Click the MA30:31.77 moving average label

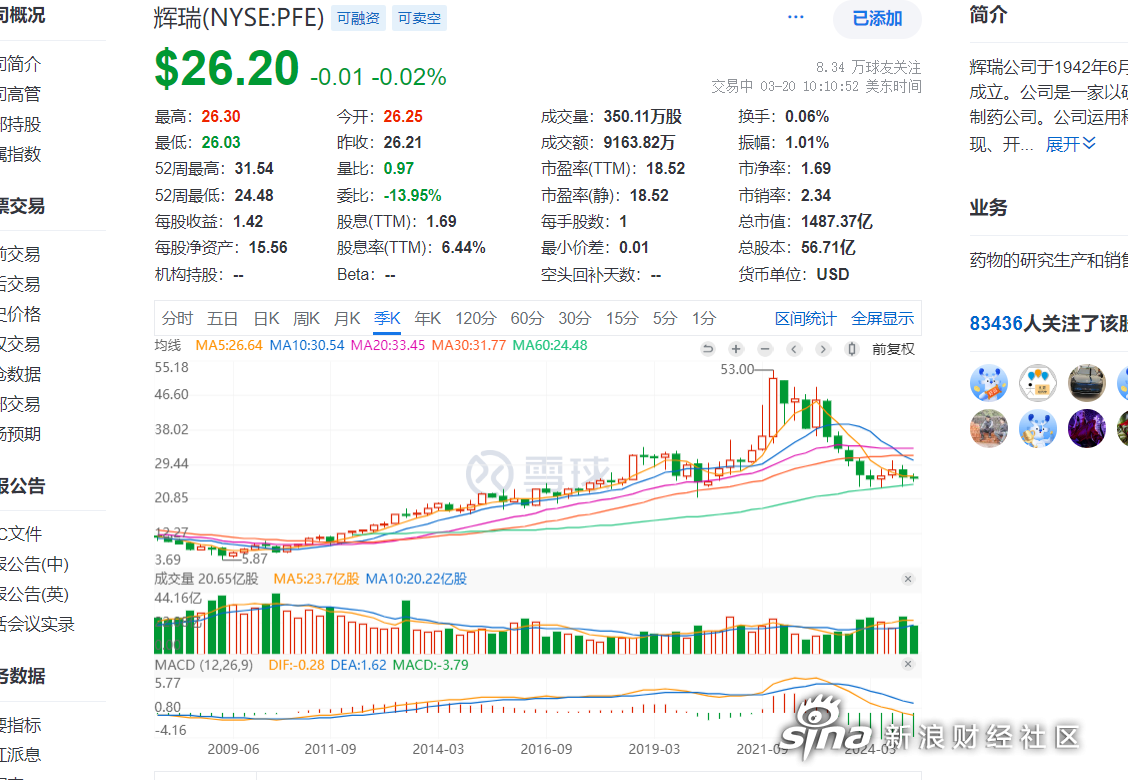point(469,345)
